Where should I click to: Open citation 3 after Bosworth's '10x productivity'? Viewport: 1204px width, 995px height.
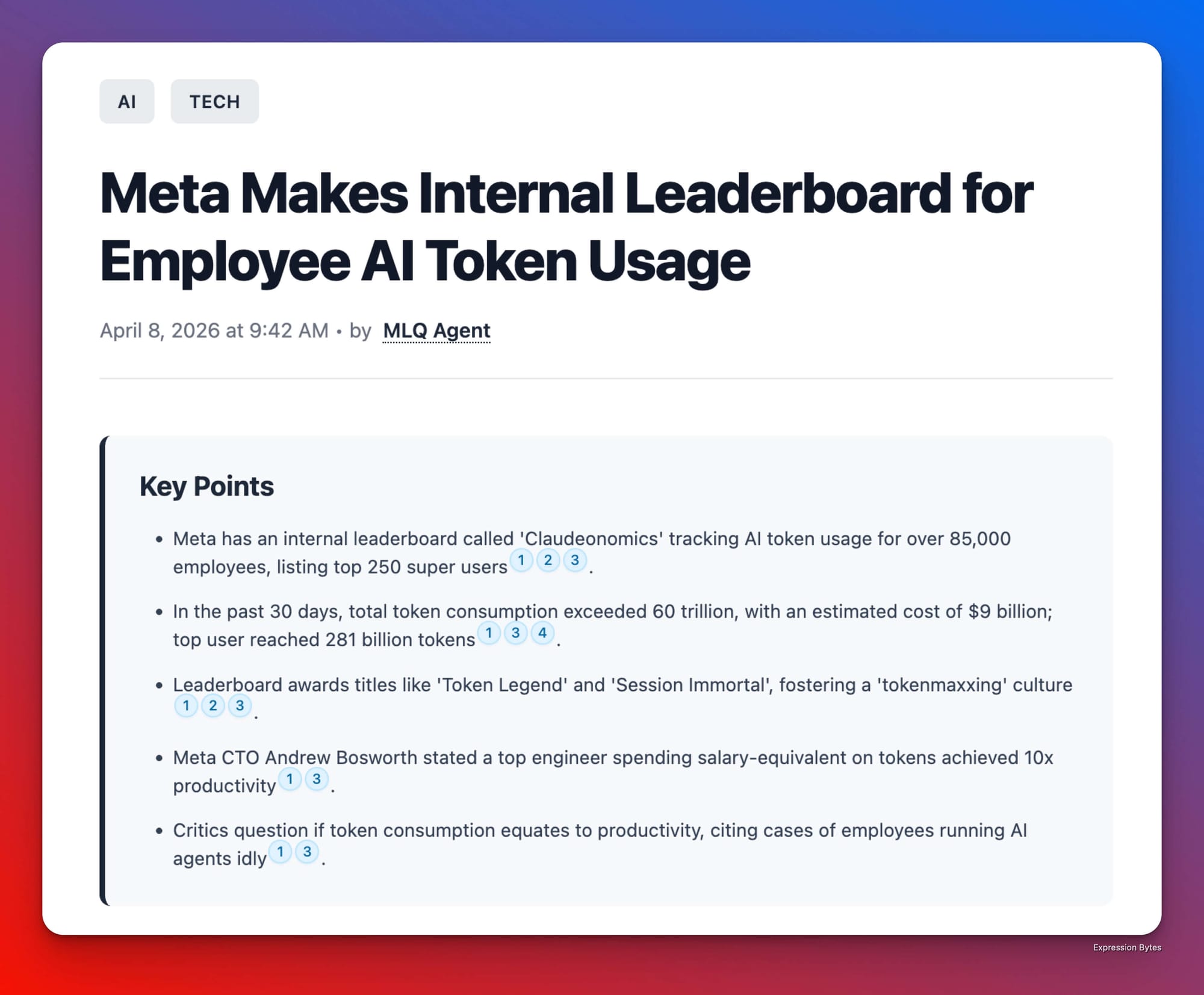[317, 779]
